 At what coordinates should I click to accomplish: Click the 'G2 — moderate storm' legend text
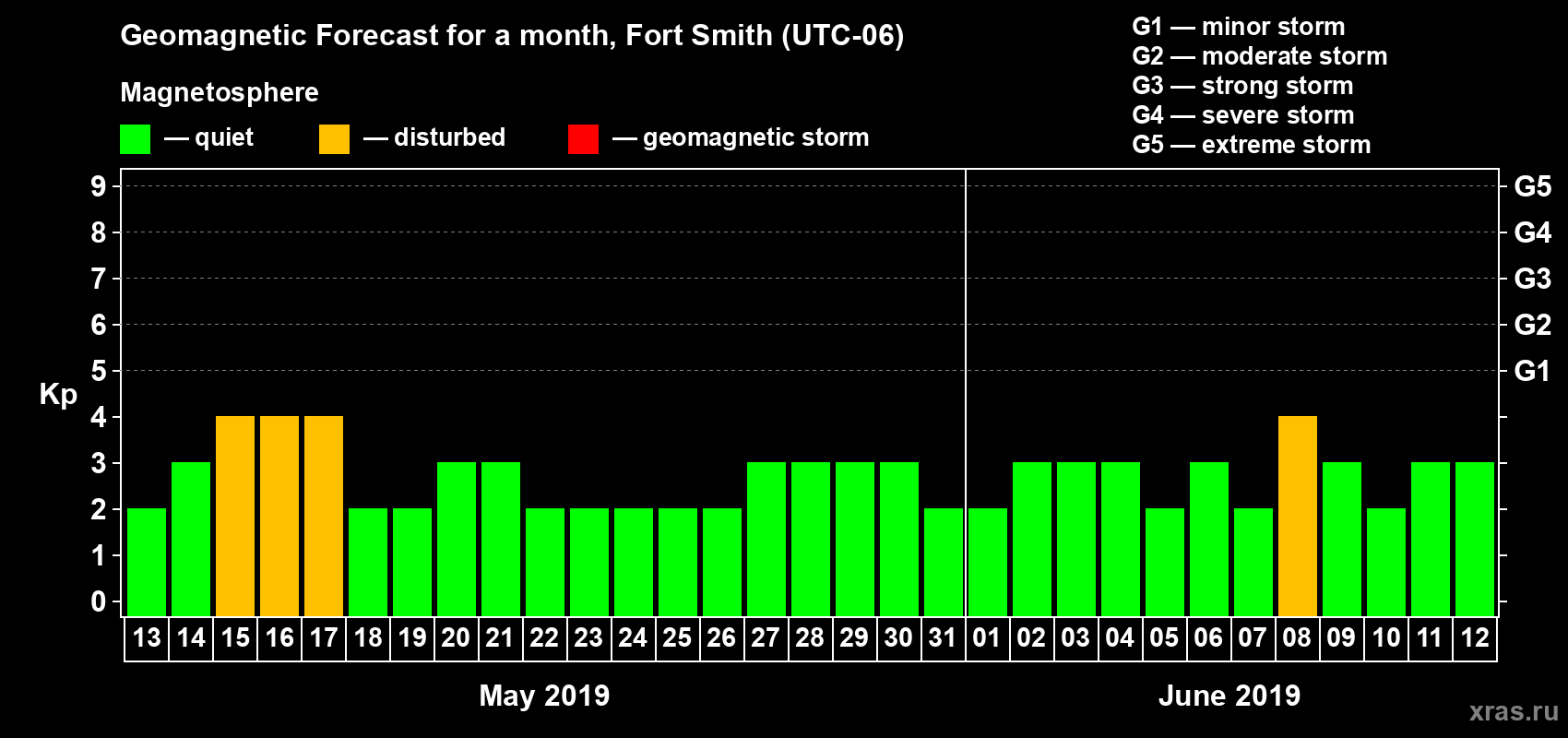pos(1260,56)
